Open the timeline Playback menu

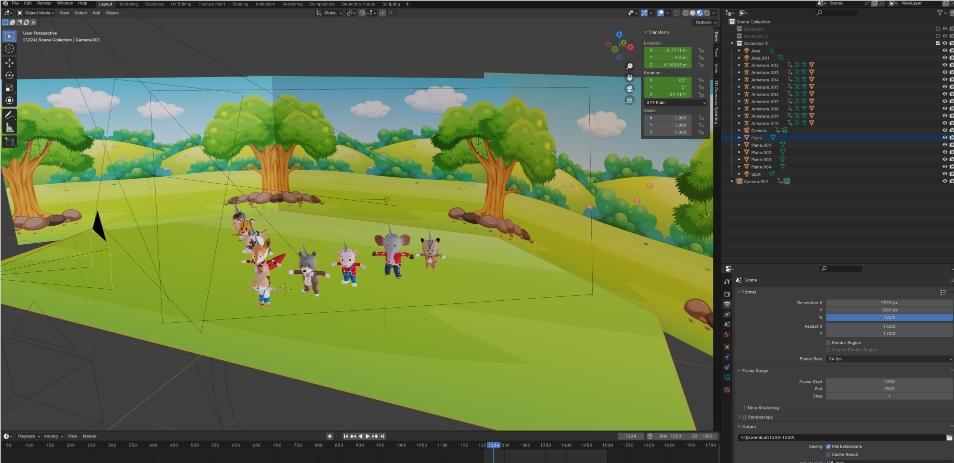tap(28, 436)
